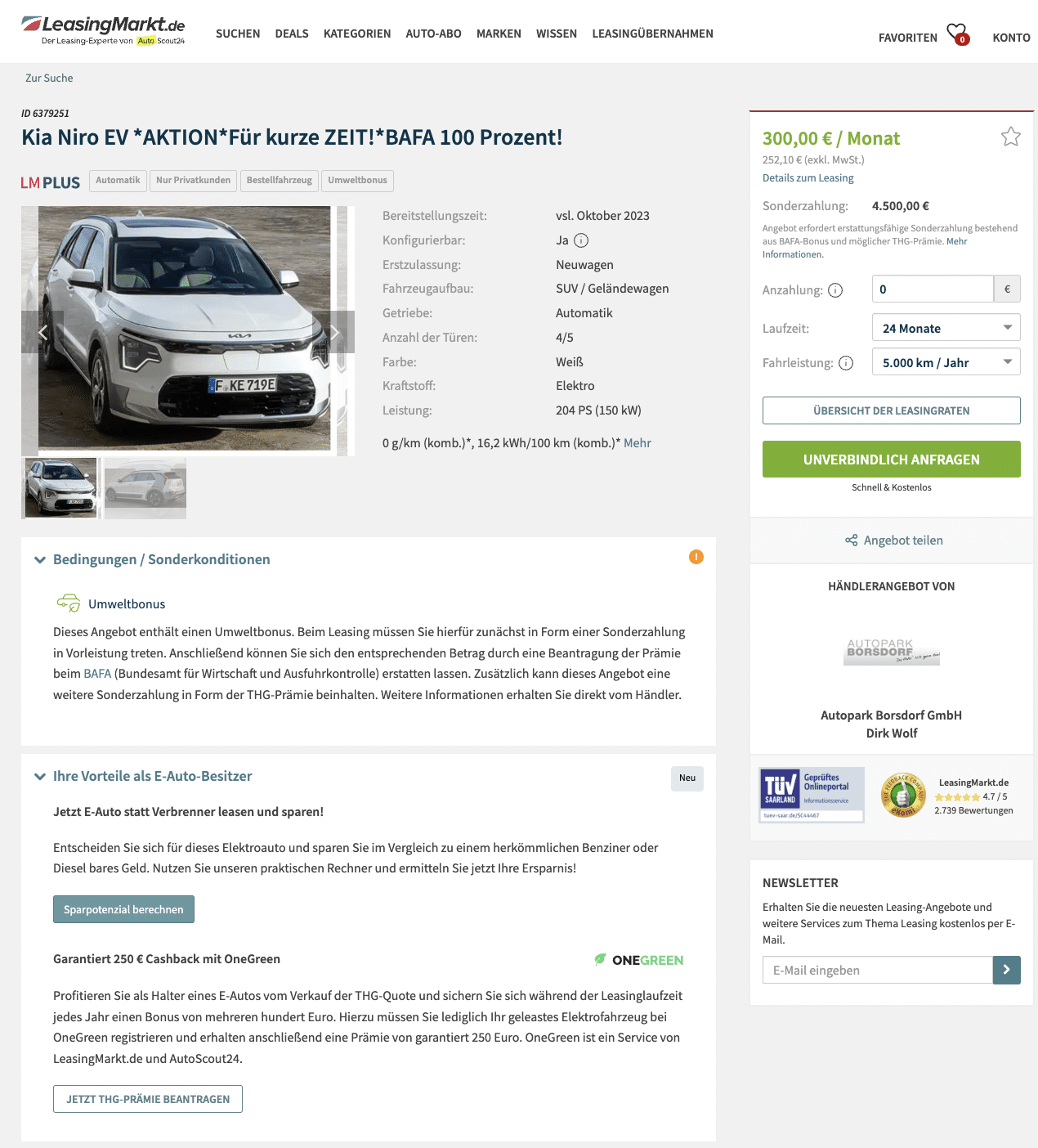Click orange warning icon in Bedingungen section

(x=696, y=557)
